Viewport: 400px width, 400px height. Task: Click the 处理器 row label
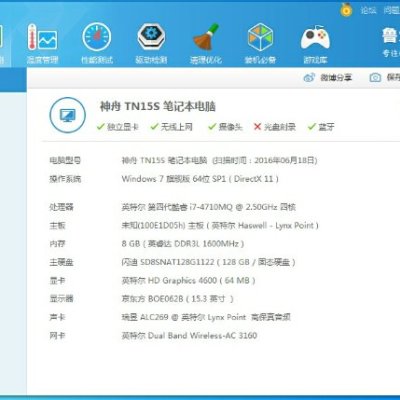coord(61,207)
